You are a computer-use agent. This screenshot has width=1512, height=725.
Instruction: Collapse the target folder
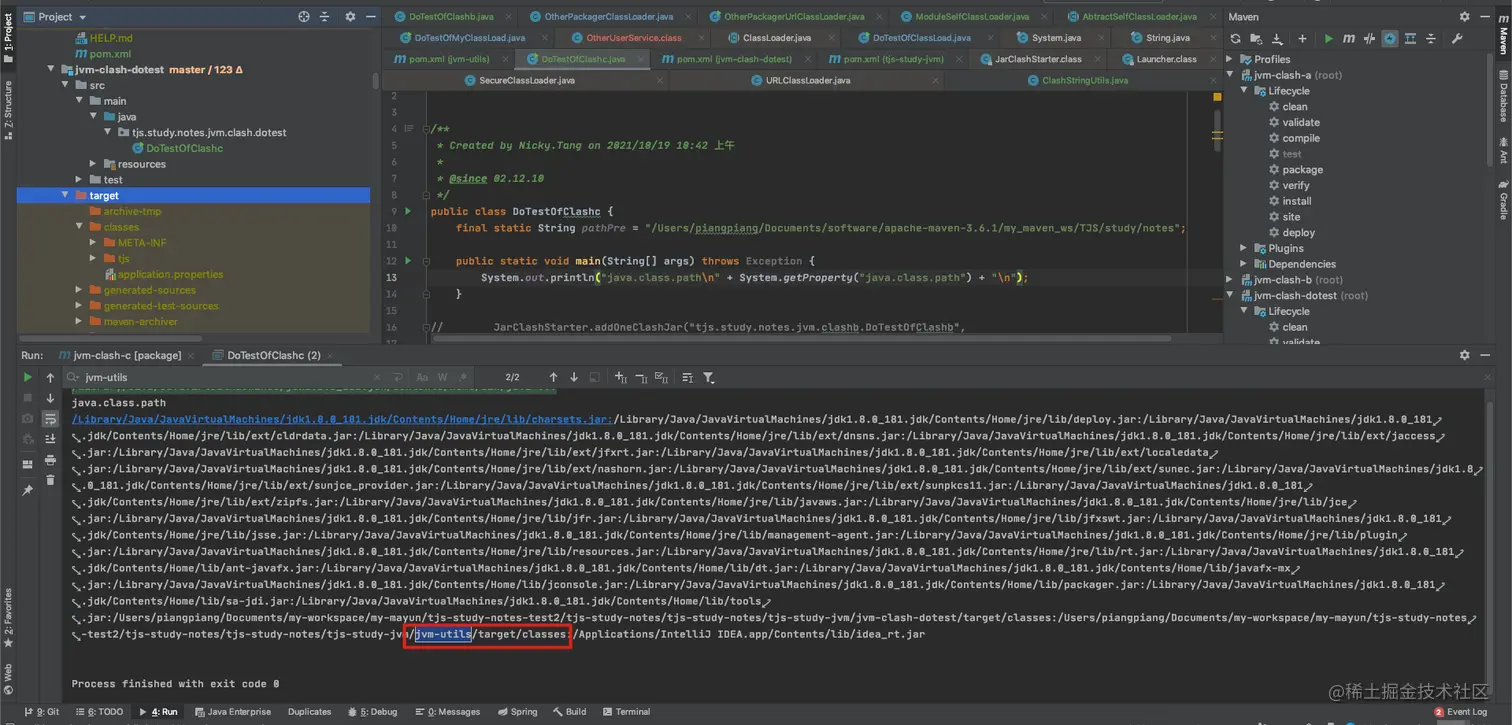point(66,195)
